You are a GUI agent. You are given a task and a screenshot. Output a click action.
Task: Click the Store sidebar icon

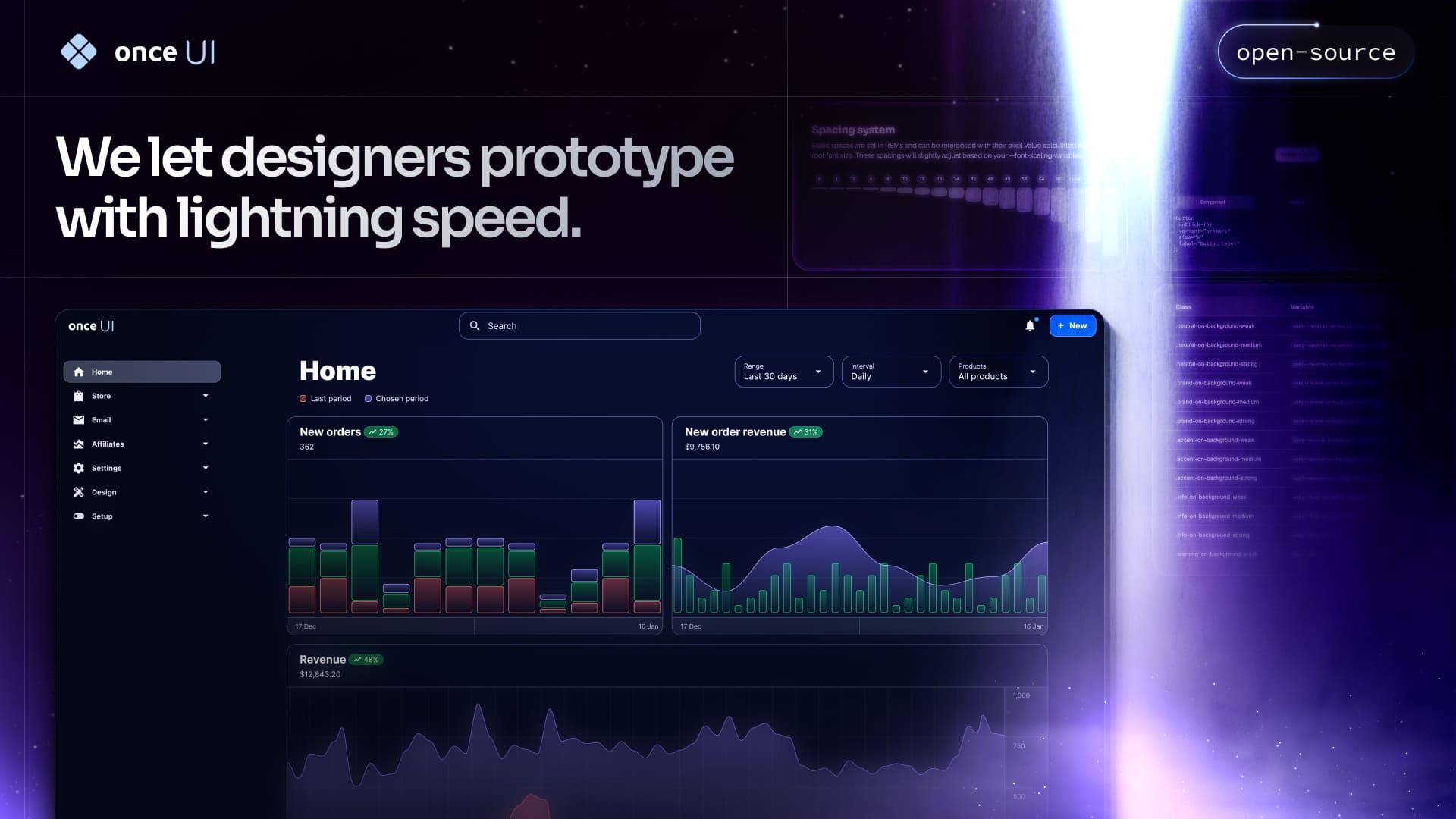(x=78, y=396)
